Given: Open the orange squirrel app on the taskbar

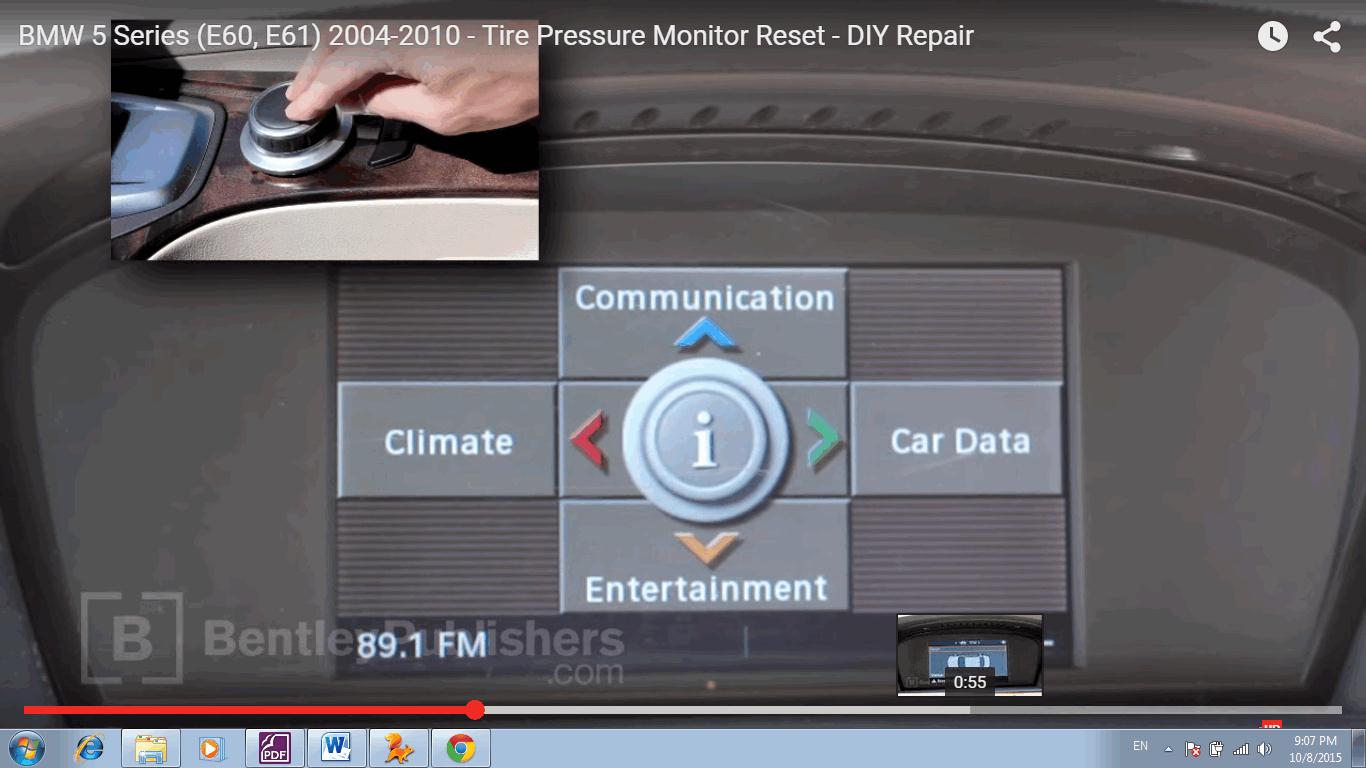Looking at the screenshot, I should [399, 748].
